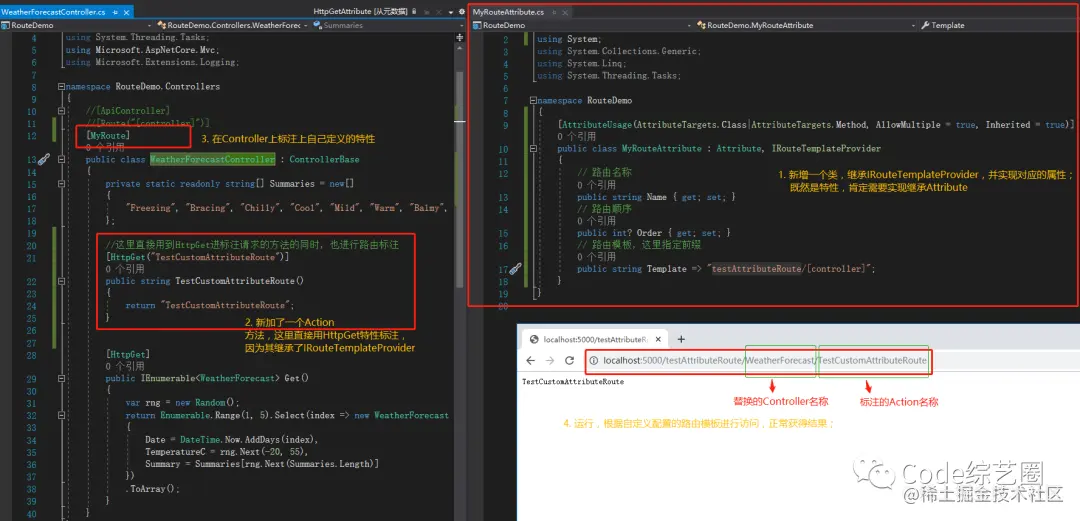Viewport: 1080px width, 521px height.
Task: Click the '0 个引用' CodeLens above WeatherForecastController
Action: (x=105, y=147)
